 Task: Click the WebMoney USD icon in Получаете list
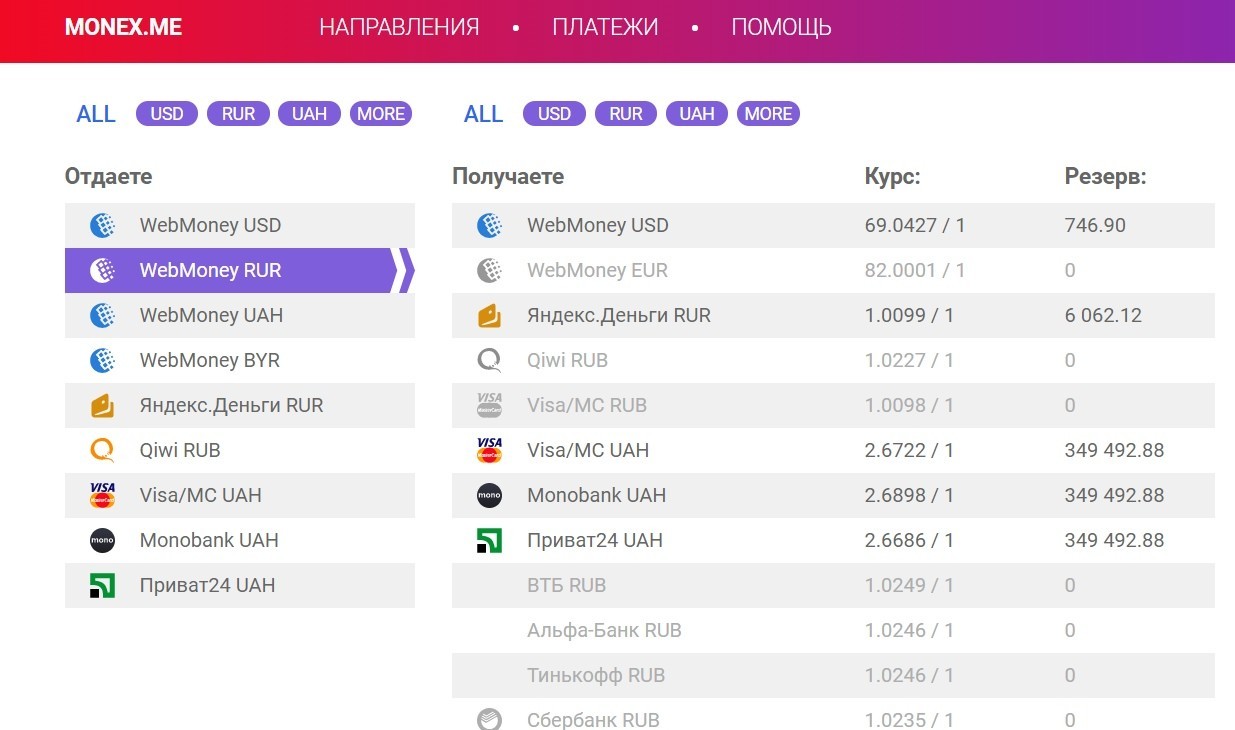pyautogui.click(x=489, y=225)
